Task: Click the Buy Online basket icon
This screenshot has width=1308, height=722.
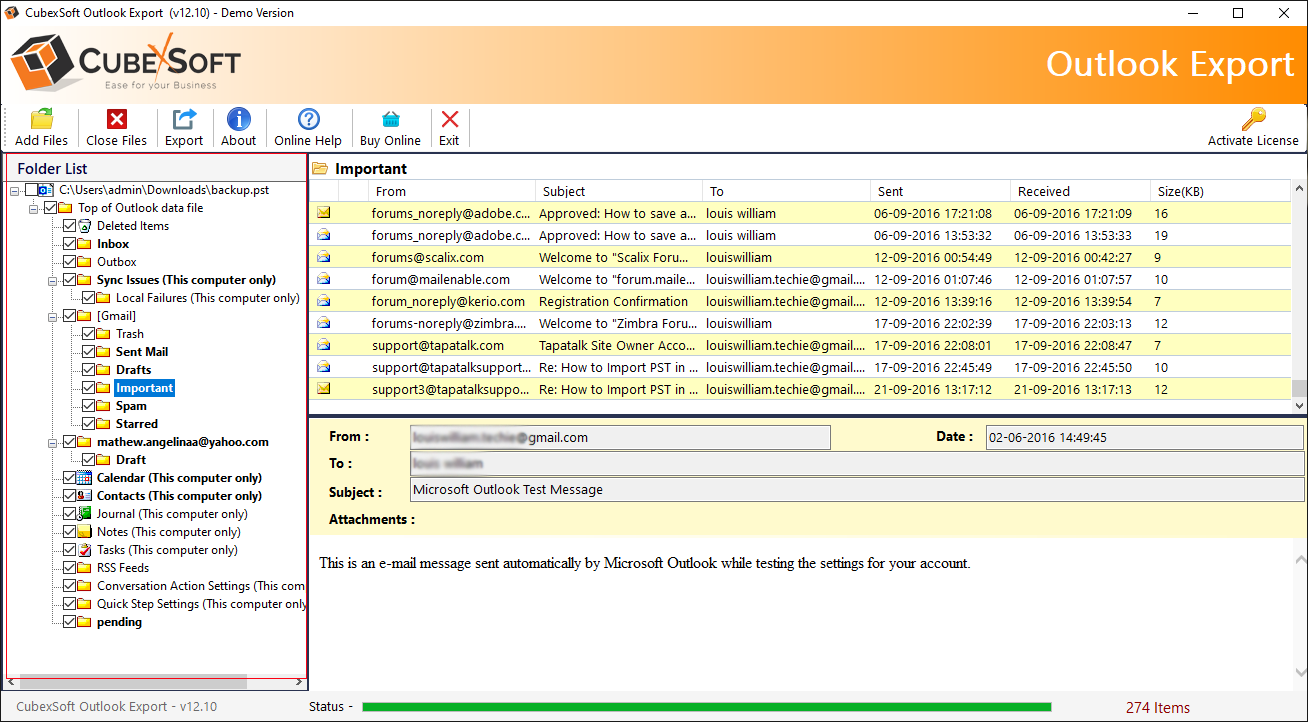Action: click(390, 120)
